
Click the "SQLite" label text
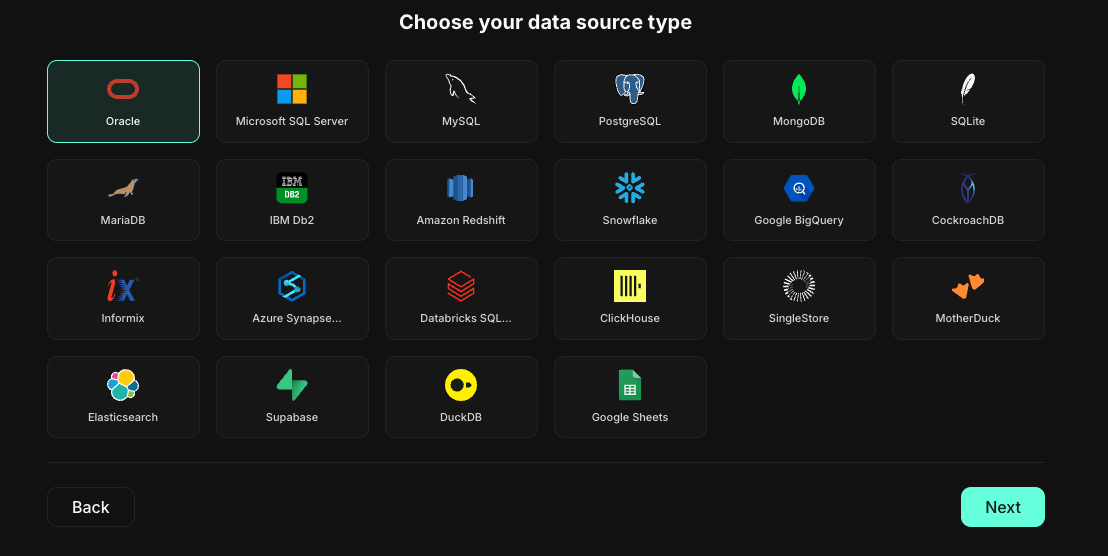click(x=967, y=122)
